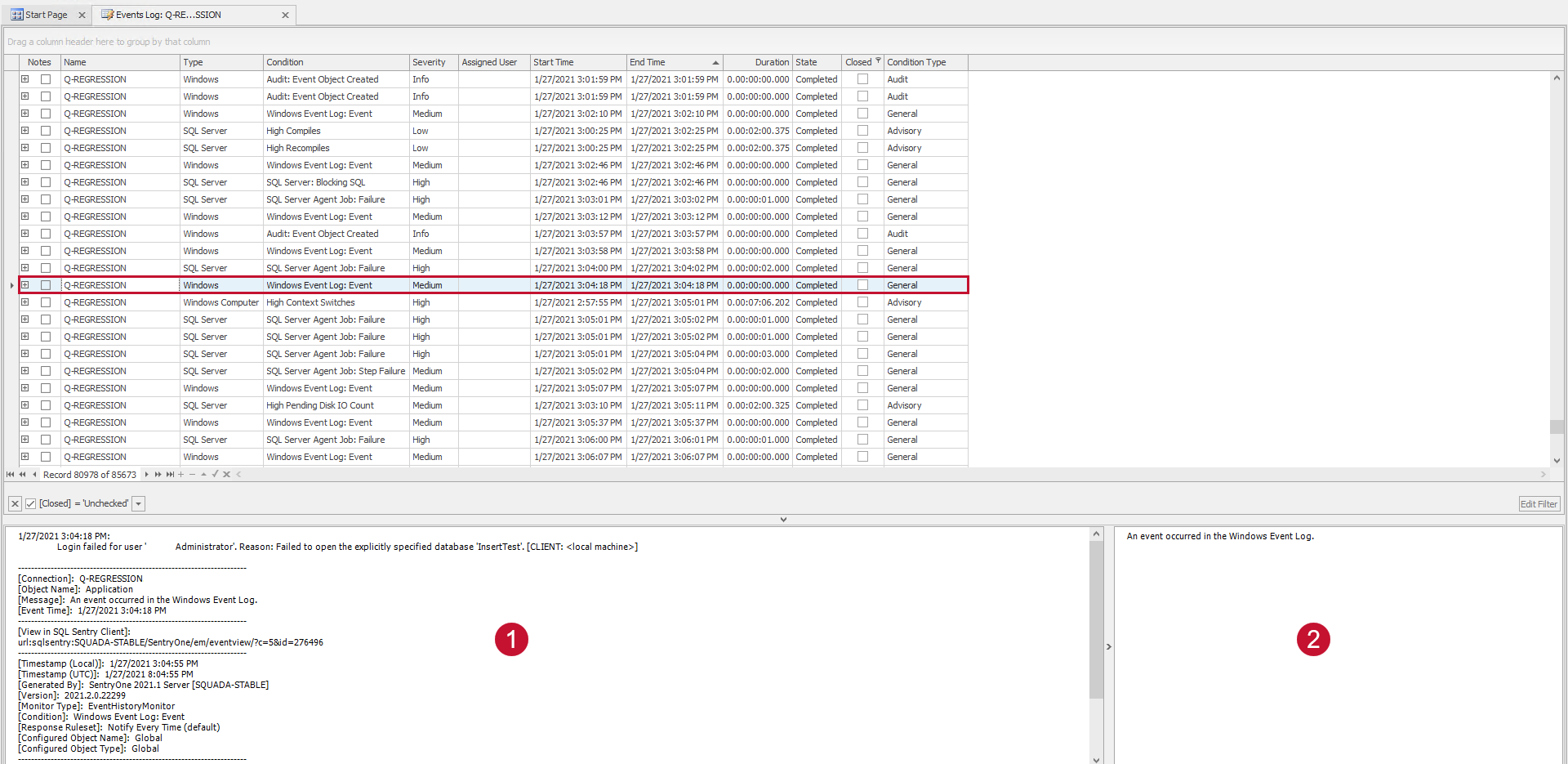Expand the SQL Server: Blocking SQL row
The height and width of the screenshot is (764, 1568).
coord(25,182)
